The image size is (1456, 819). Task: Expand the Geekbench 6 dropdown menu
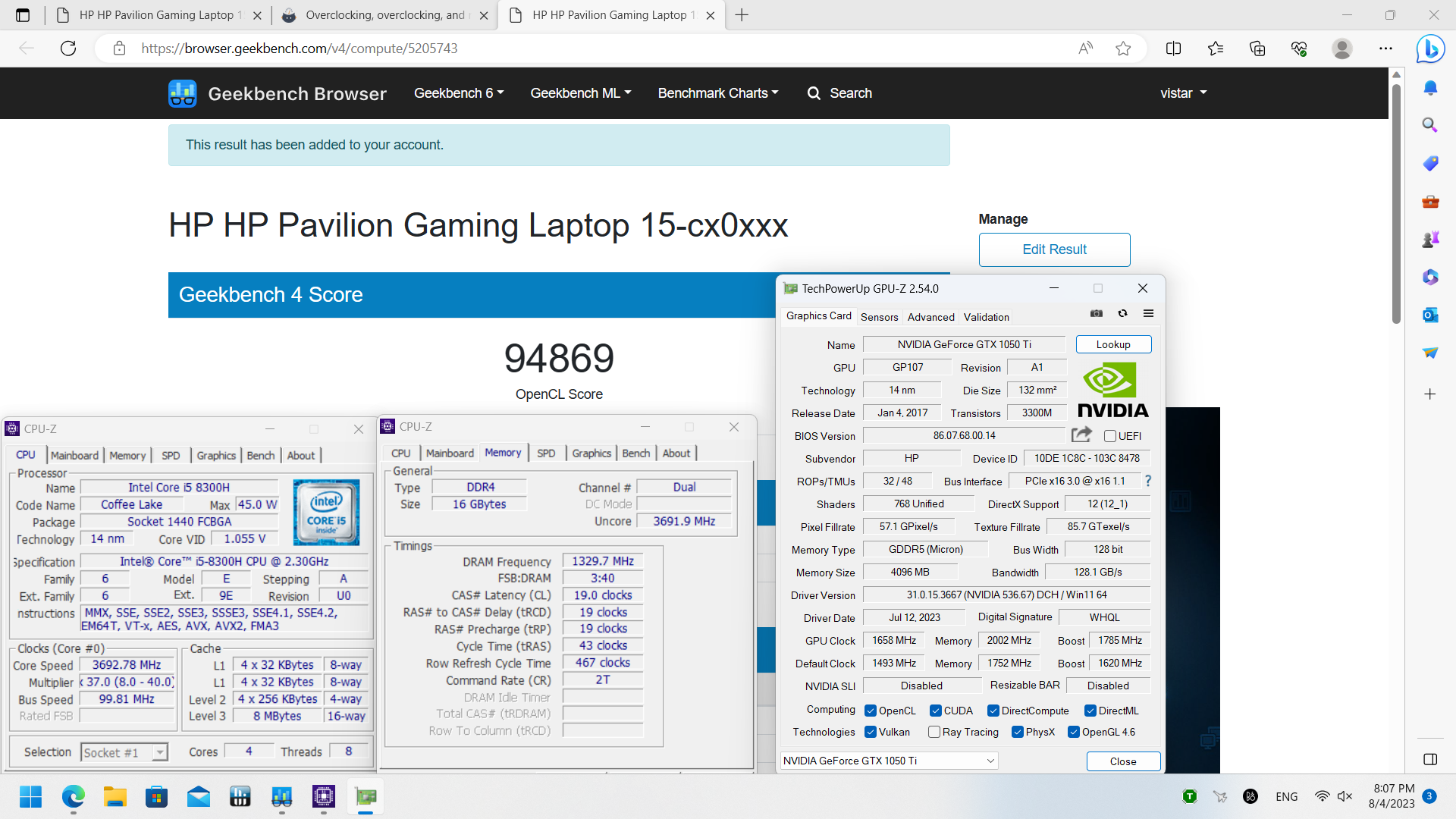[459, 93]
